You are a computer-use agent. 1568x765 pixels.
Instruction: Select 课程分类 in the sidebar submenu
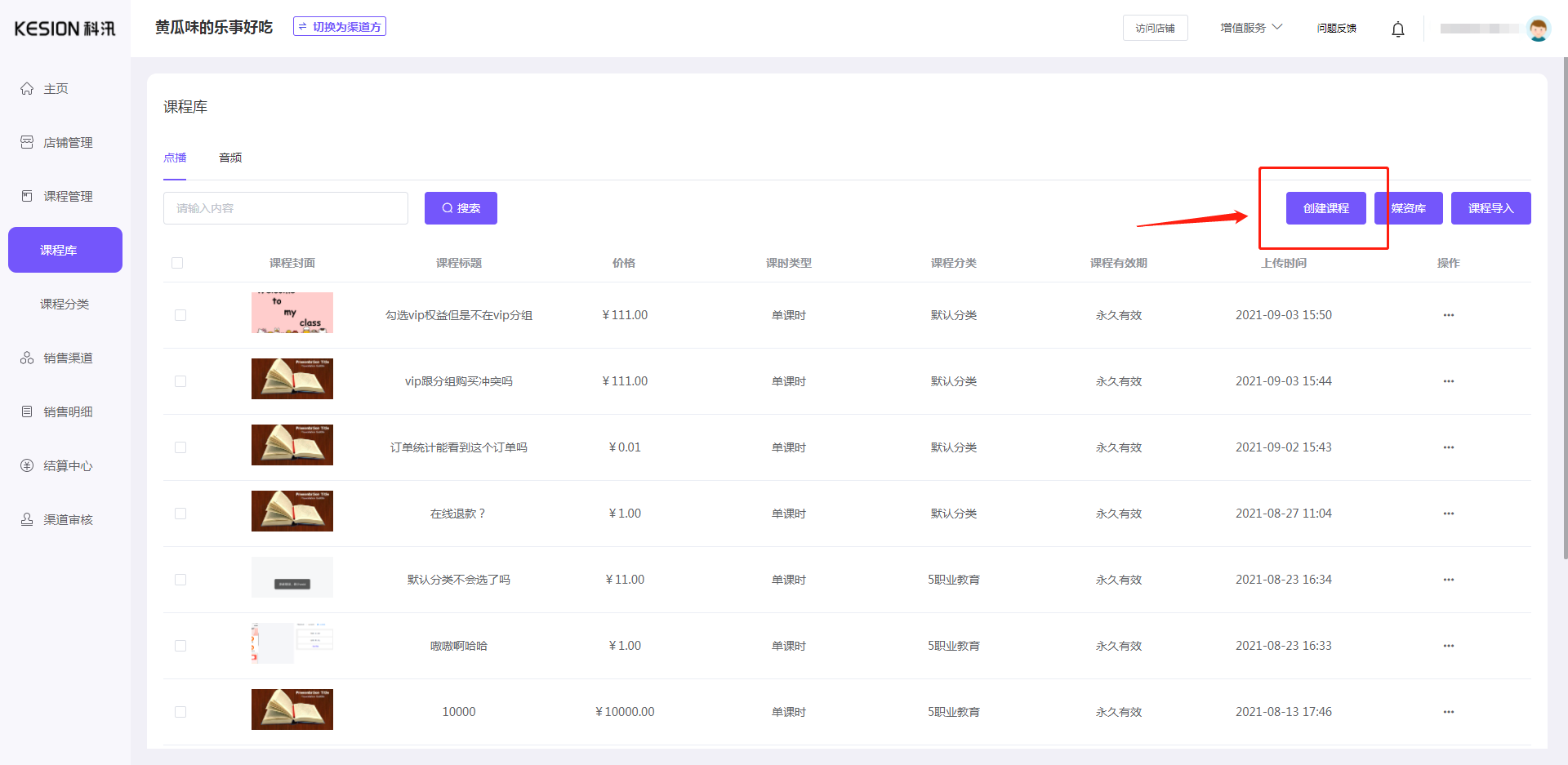point(65,305)
